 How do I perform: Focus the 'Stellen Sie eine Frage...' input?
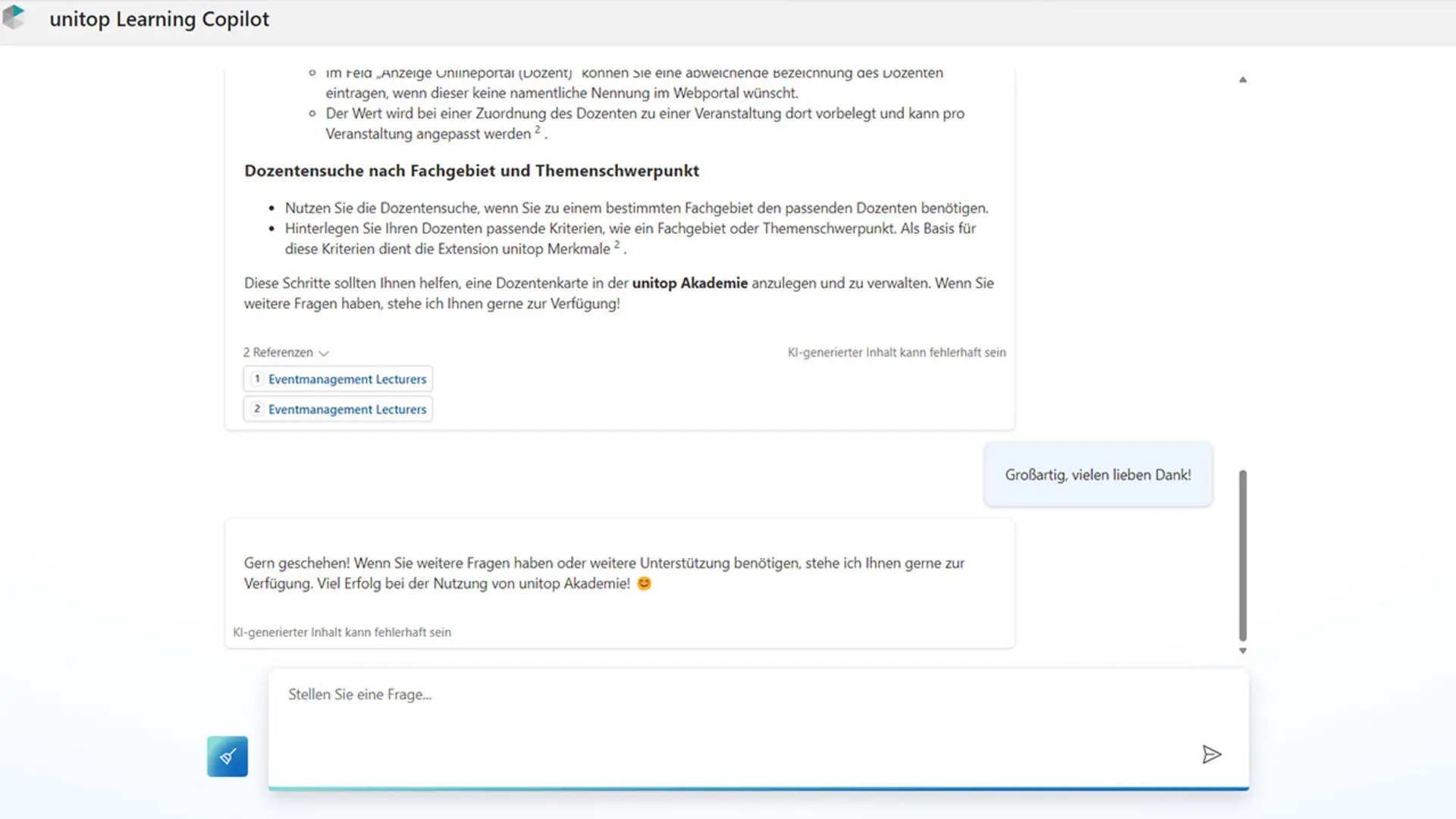758,728
